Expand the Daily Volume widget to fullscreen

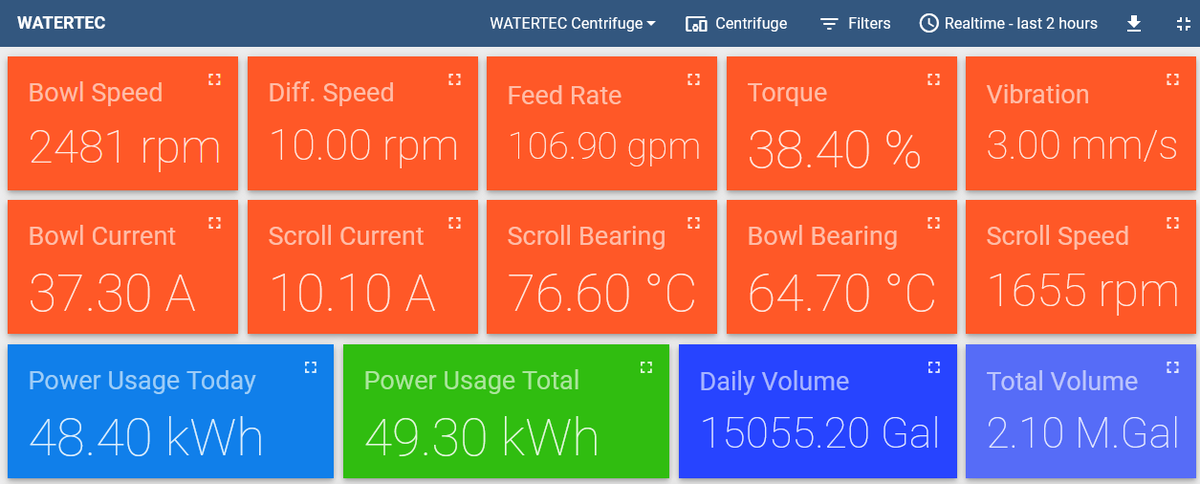[933, 367]
